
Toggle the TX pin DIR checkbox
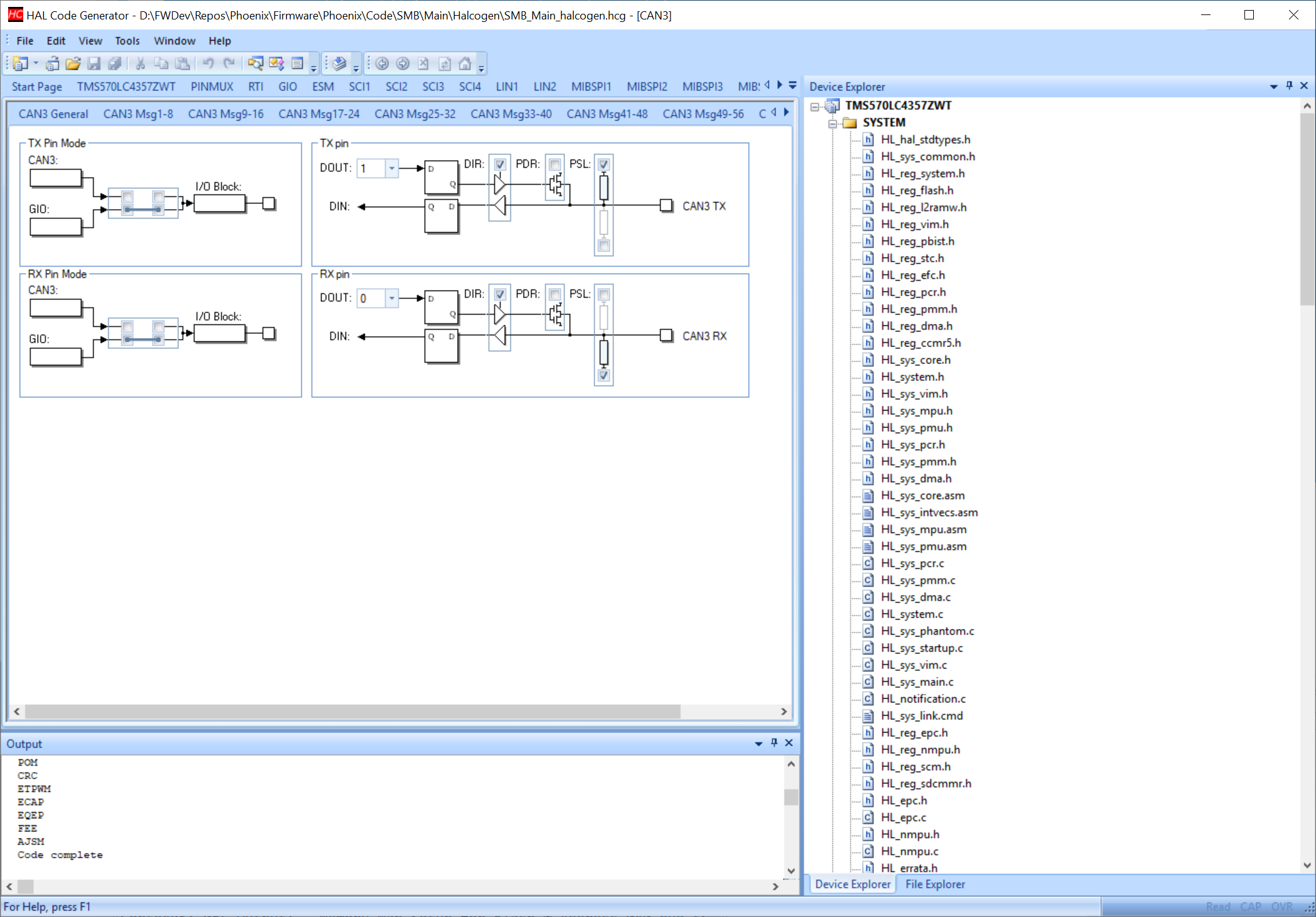[x=500, y=164]
